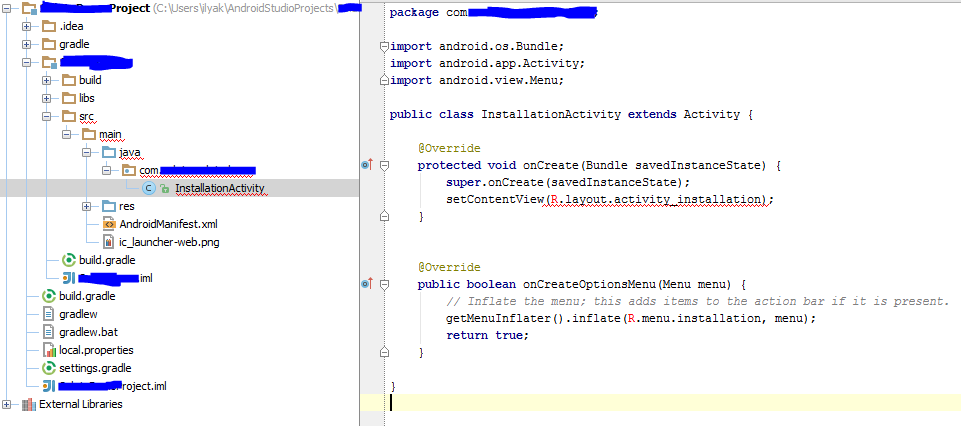Select settings.gradle in the project tree
The image size is (961, 426).
pos(96,368)
